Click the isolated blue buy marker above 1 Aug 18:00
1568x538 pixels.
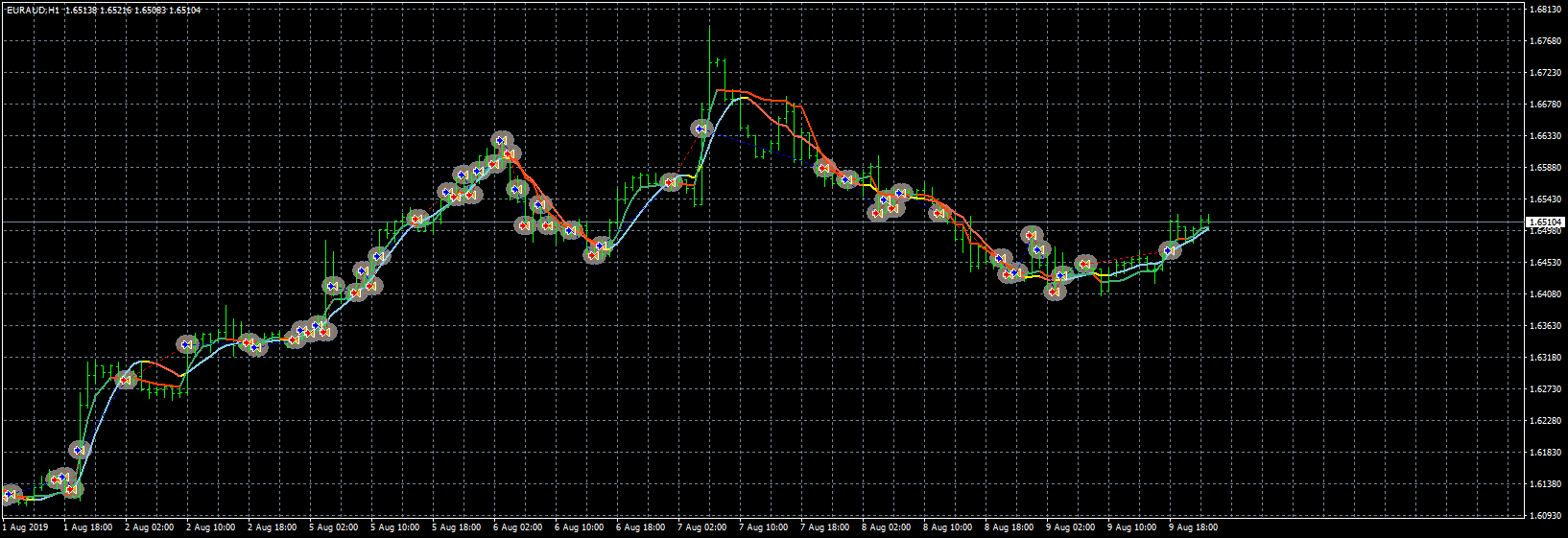[x=80, y=449]
